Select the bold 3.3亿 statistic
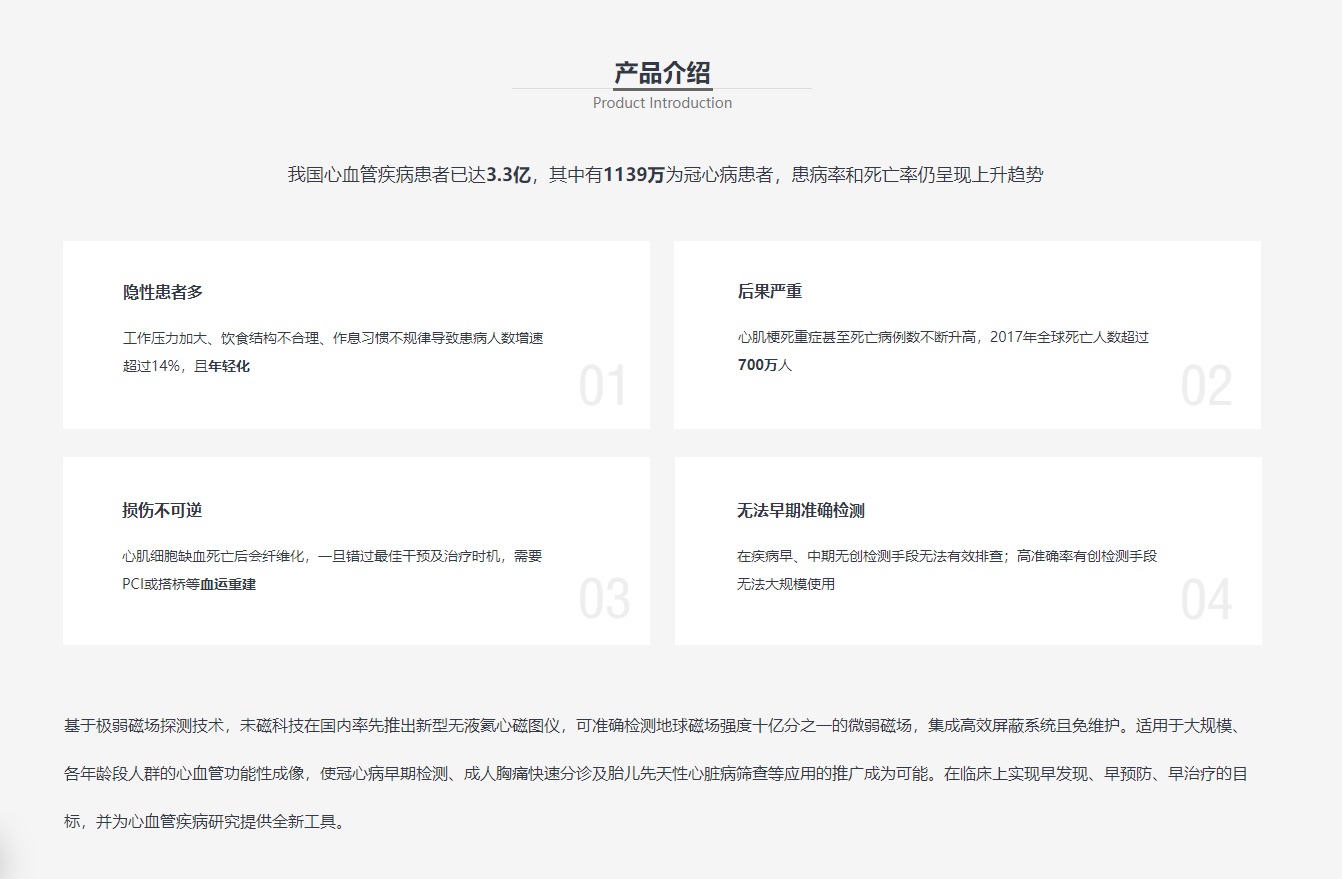 click(508, 175)
